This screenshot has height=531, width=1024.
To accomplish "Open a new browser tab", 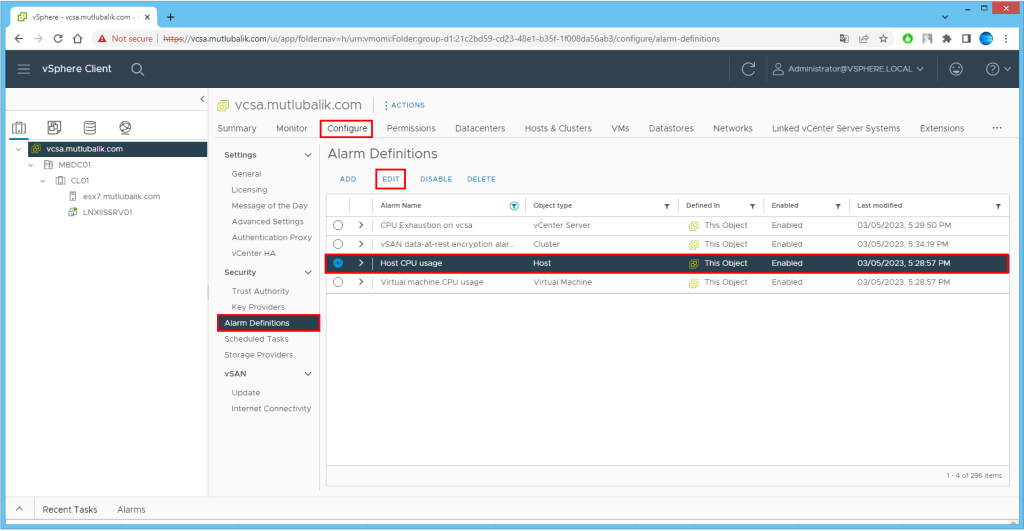I will click(x=170, y=17).
